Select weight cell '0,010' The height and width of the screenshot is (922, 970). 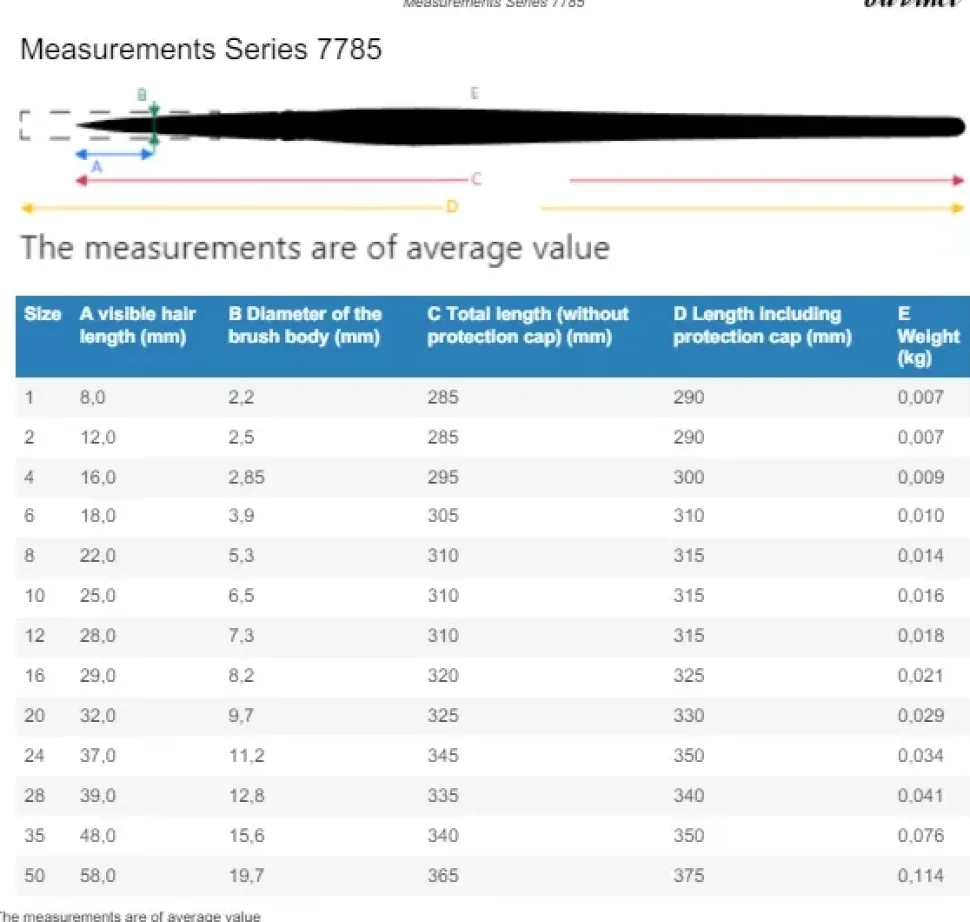pos(921,515)
